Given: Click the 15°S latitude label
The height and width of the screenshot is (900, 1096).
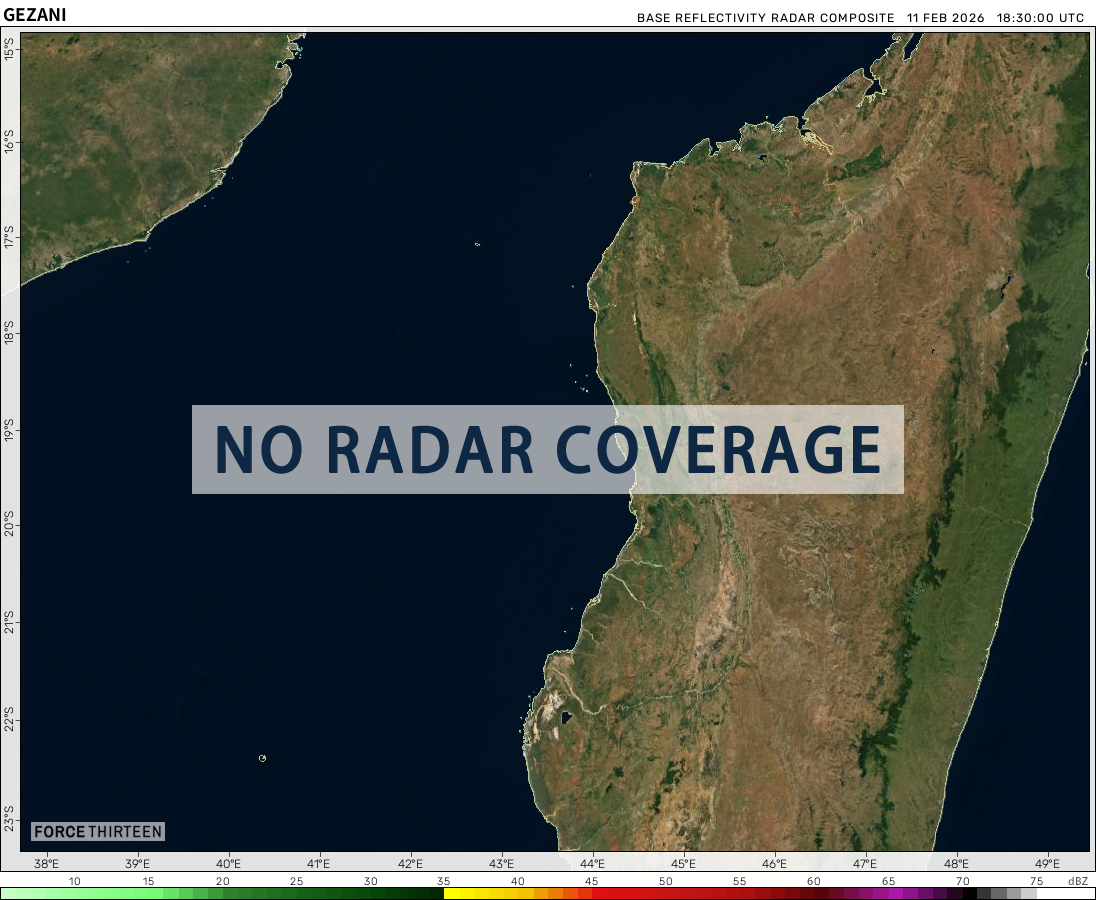Looking at the screenshot, I should [x=9, y=48].
